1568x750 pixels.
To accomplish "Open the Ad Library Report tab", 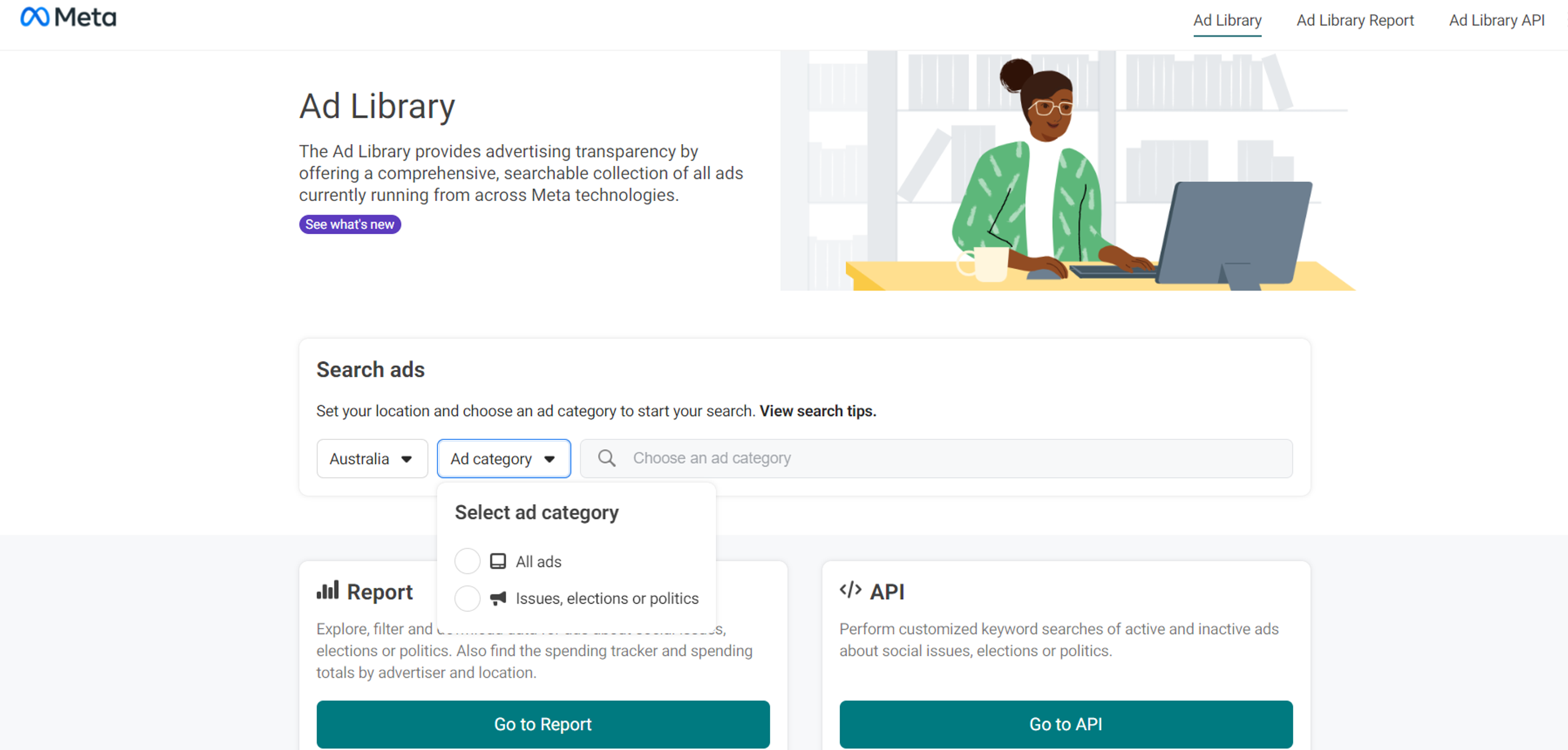I will (x=1355, y=20).
